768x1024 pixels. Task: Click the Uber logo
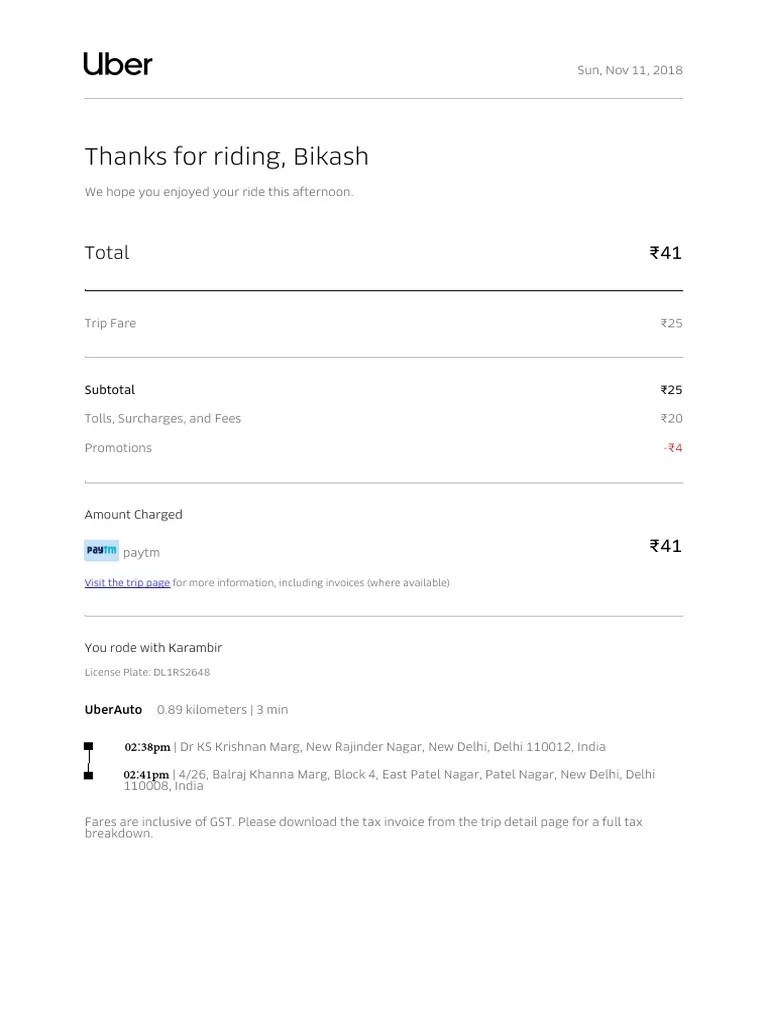click(x=118, y=65)
